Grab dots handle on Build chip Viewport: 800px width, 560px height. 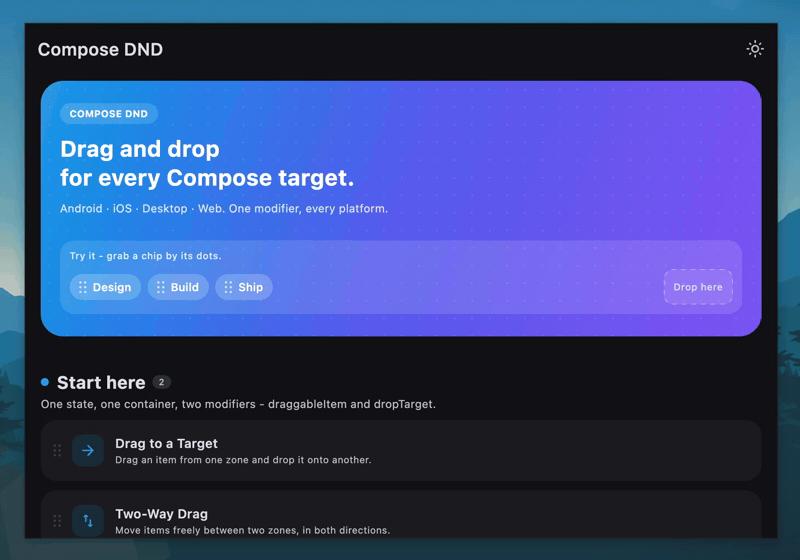click(161, 287)
